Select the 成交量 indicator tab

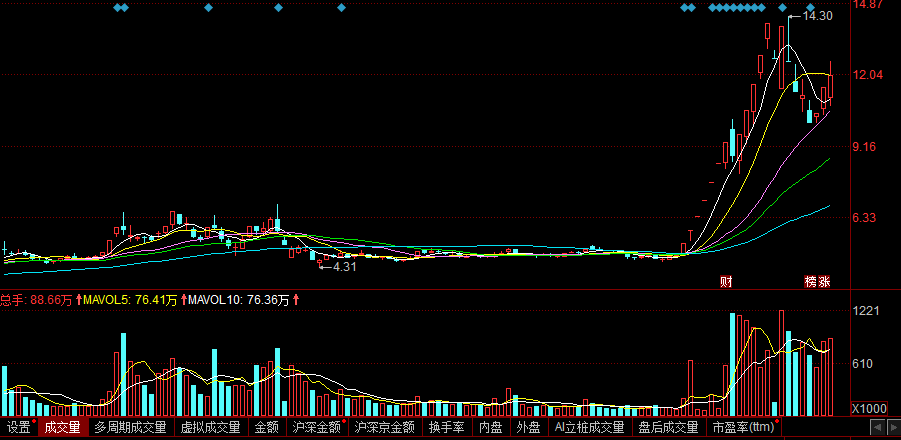click(x=63, y=427)
